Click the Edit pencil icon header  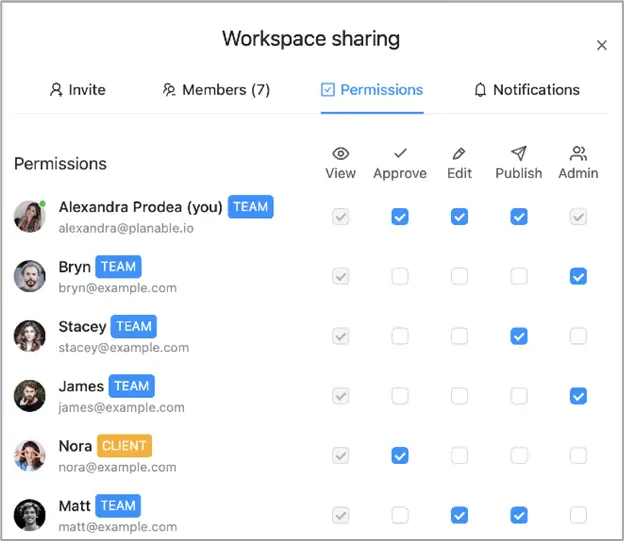tap(459, 154)
